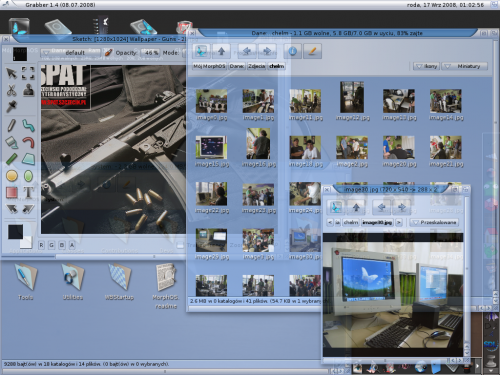Click the Dane path button
The image size is (500, 375).
click(x=237, y=66)
